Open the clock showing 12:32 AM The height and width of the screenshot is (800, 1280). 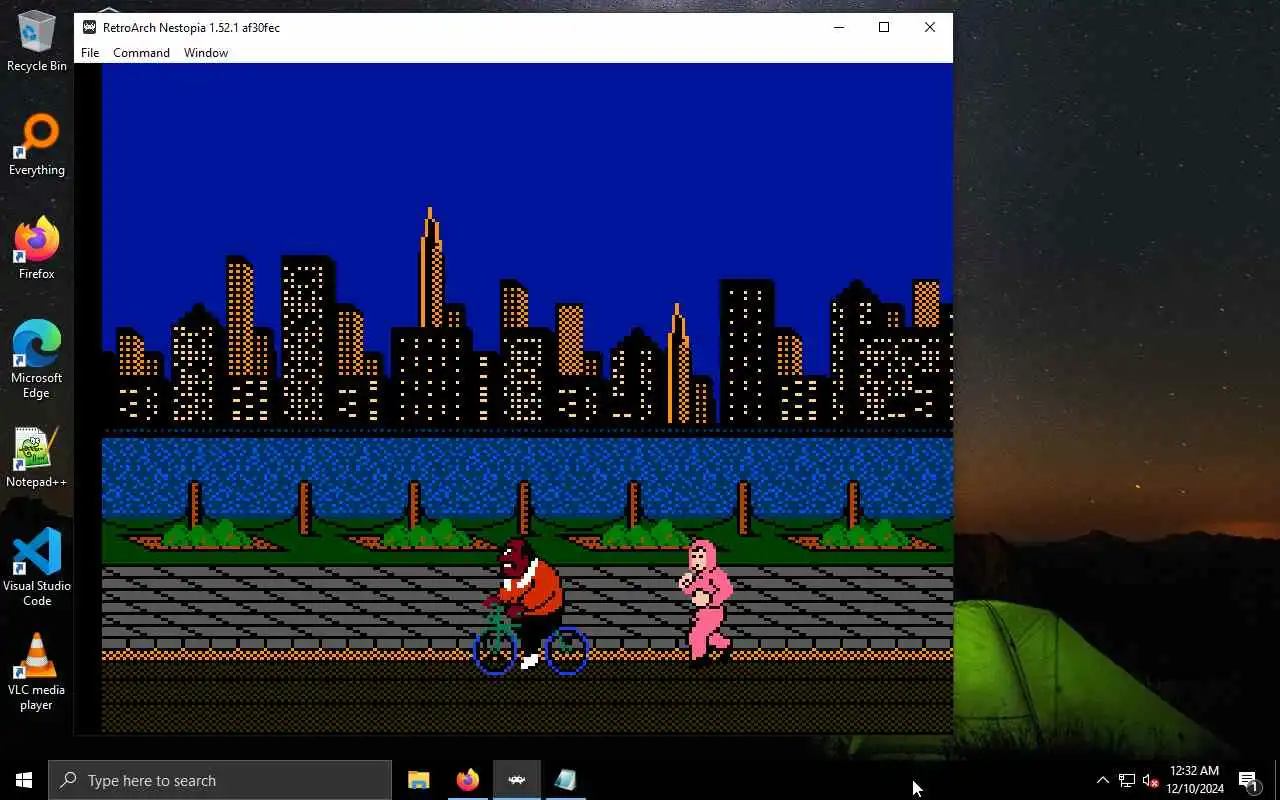coord(1195,780)
